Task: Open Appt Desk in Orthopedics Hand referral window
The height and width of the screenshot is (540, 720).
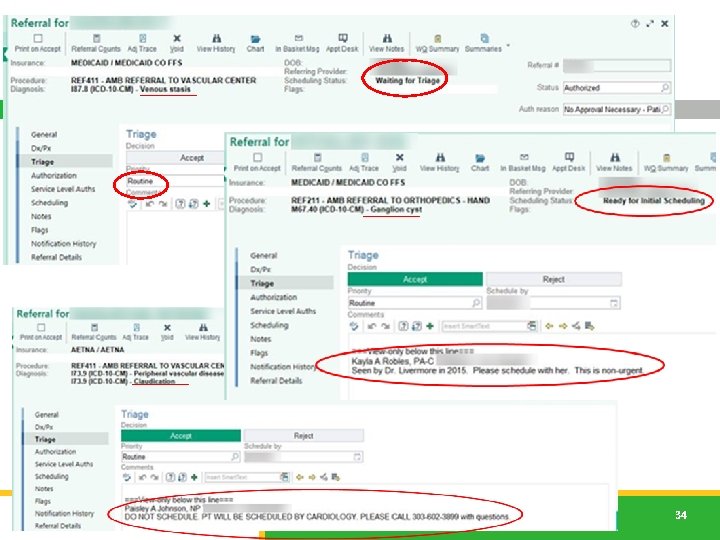Action: coord(568,163)
